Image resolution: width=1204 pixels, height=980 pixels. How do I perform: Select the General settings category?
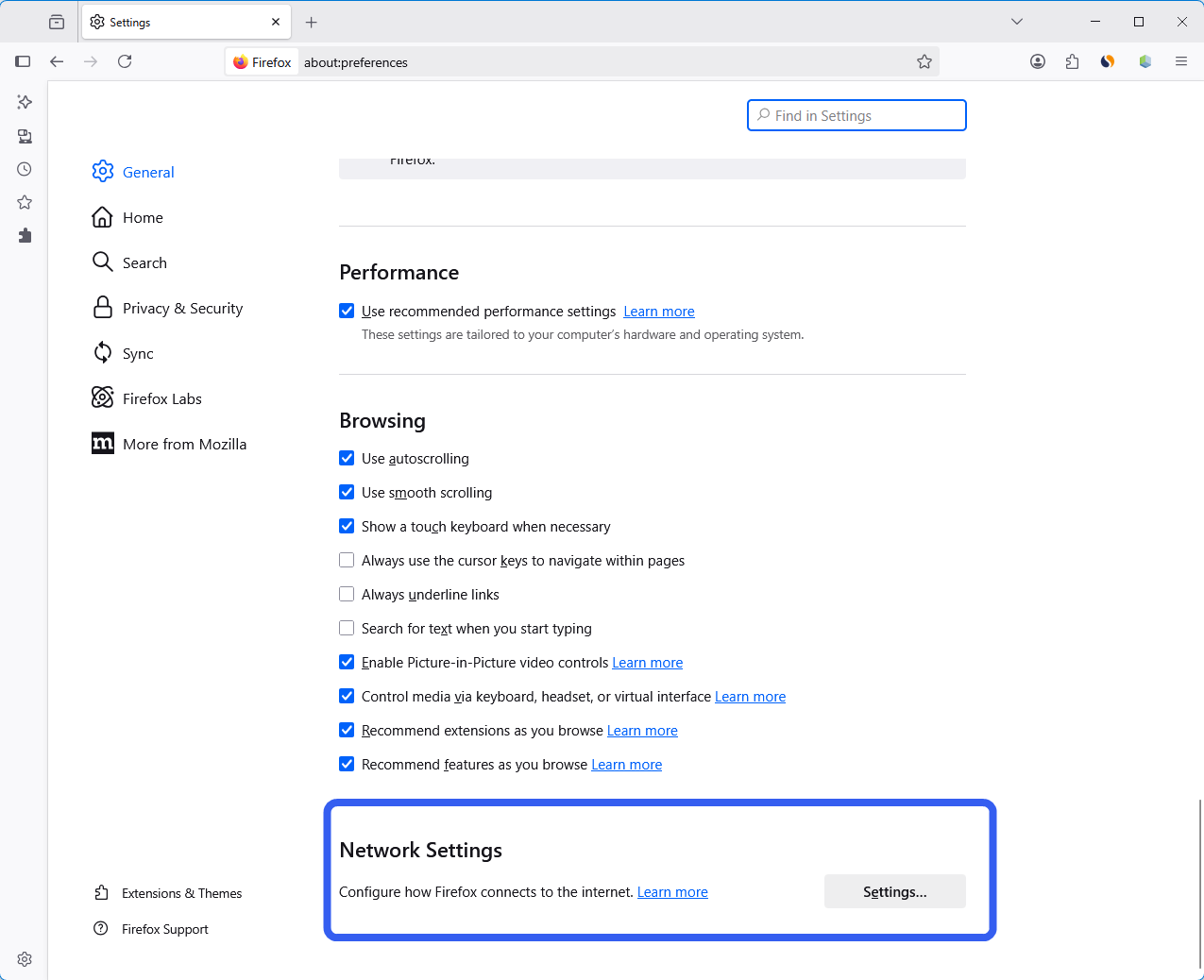[x=133, y=172]
